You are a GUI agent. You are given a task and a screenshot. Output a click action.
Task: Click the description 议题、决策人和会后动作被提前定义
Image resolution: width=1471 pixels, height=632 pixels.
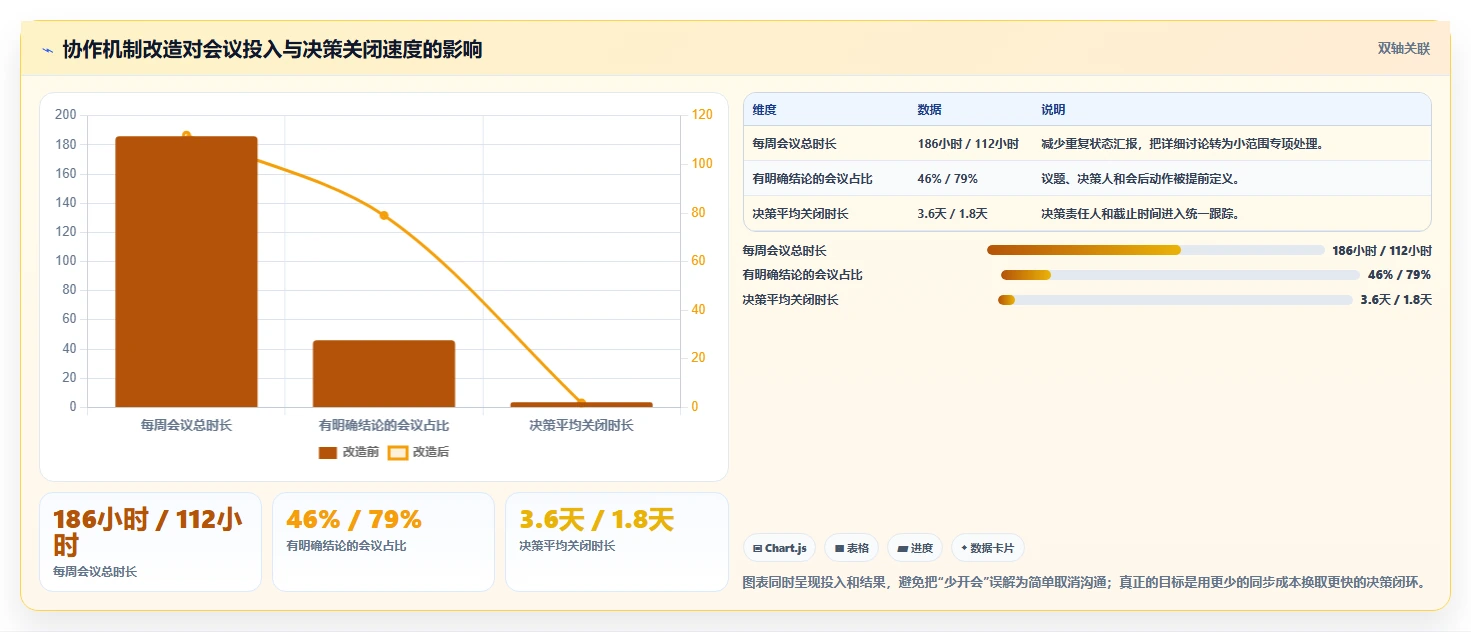click(x=1141, y=179)
